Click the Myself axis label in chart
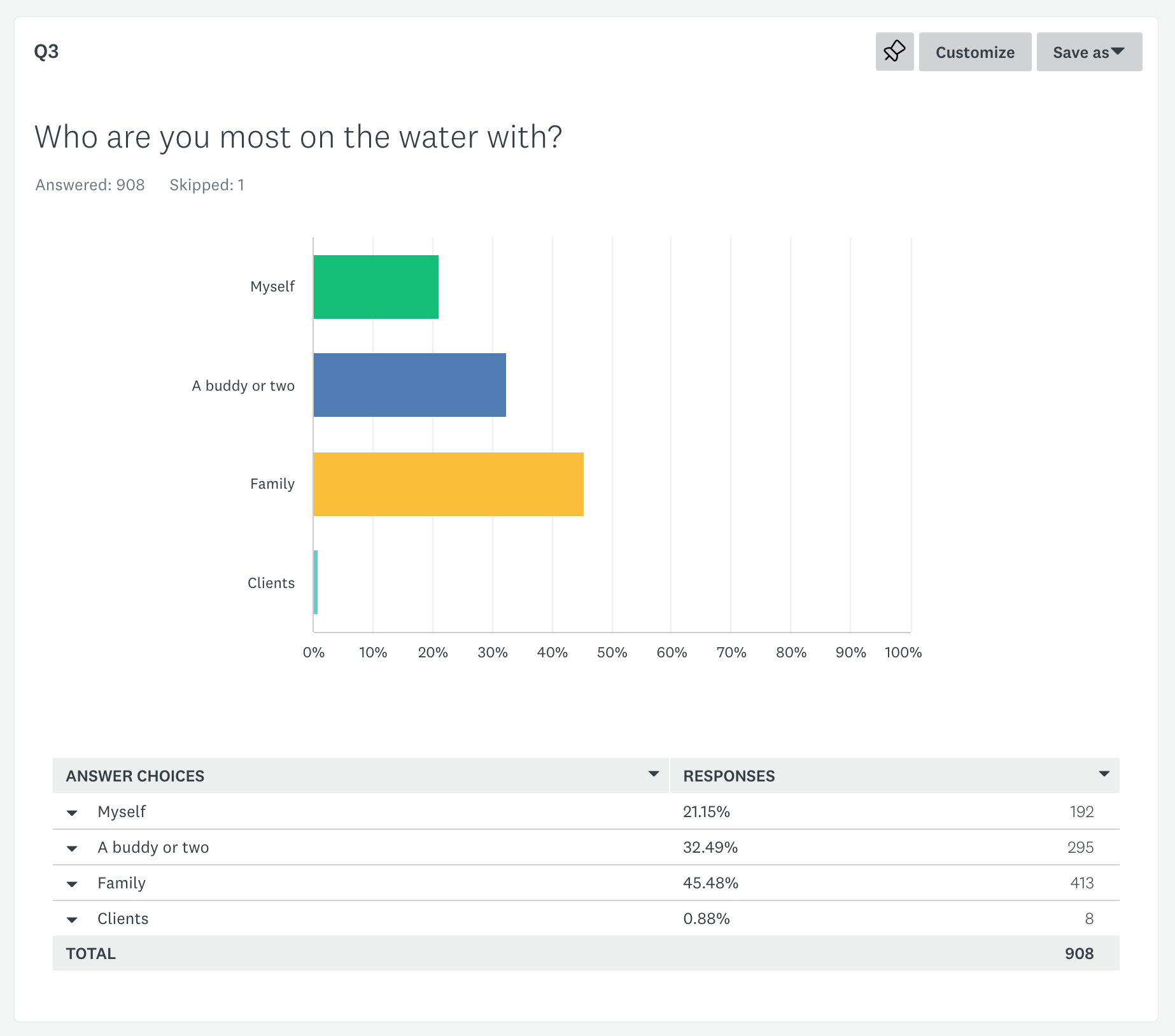Screen dimensions: 1175x1036 pyautogui.click(x=272, y=287)
